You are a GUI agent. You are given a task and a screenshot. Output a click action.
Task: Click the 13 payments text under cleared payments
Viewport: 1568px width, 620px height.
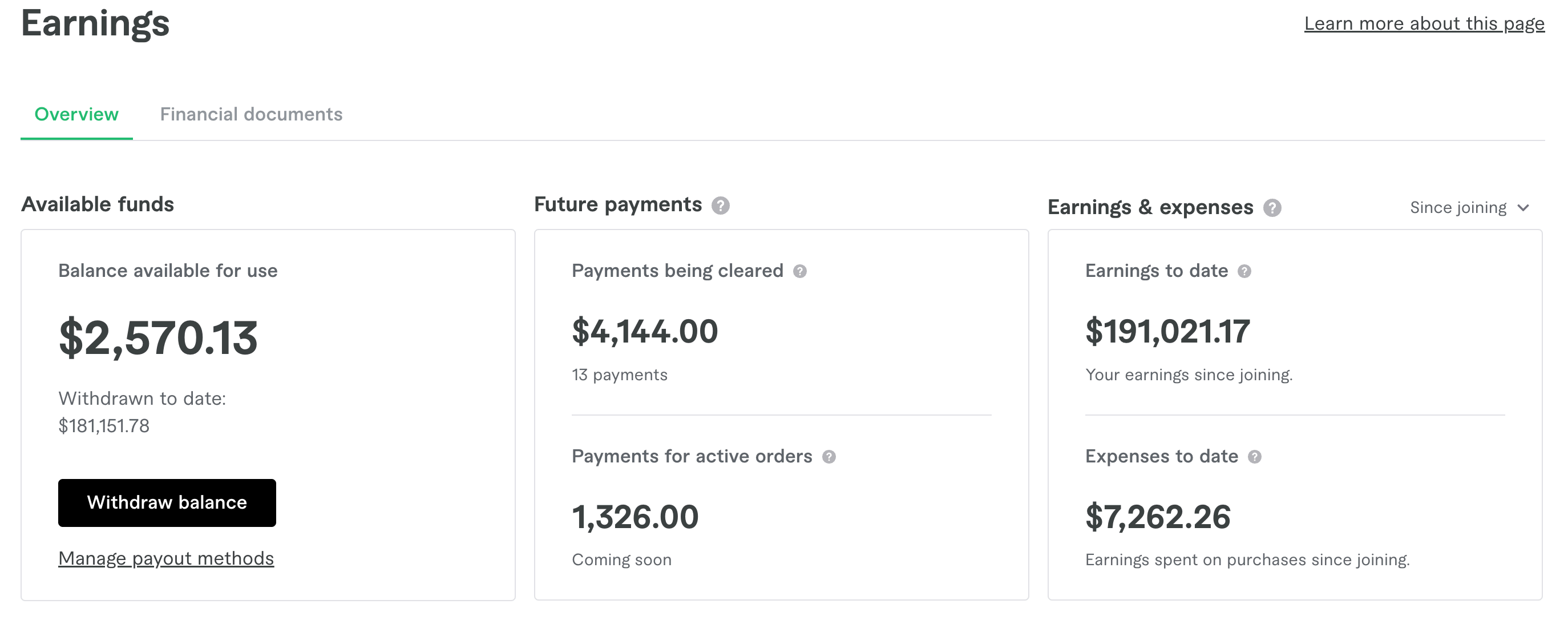620,375
